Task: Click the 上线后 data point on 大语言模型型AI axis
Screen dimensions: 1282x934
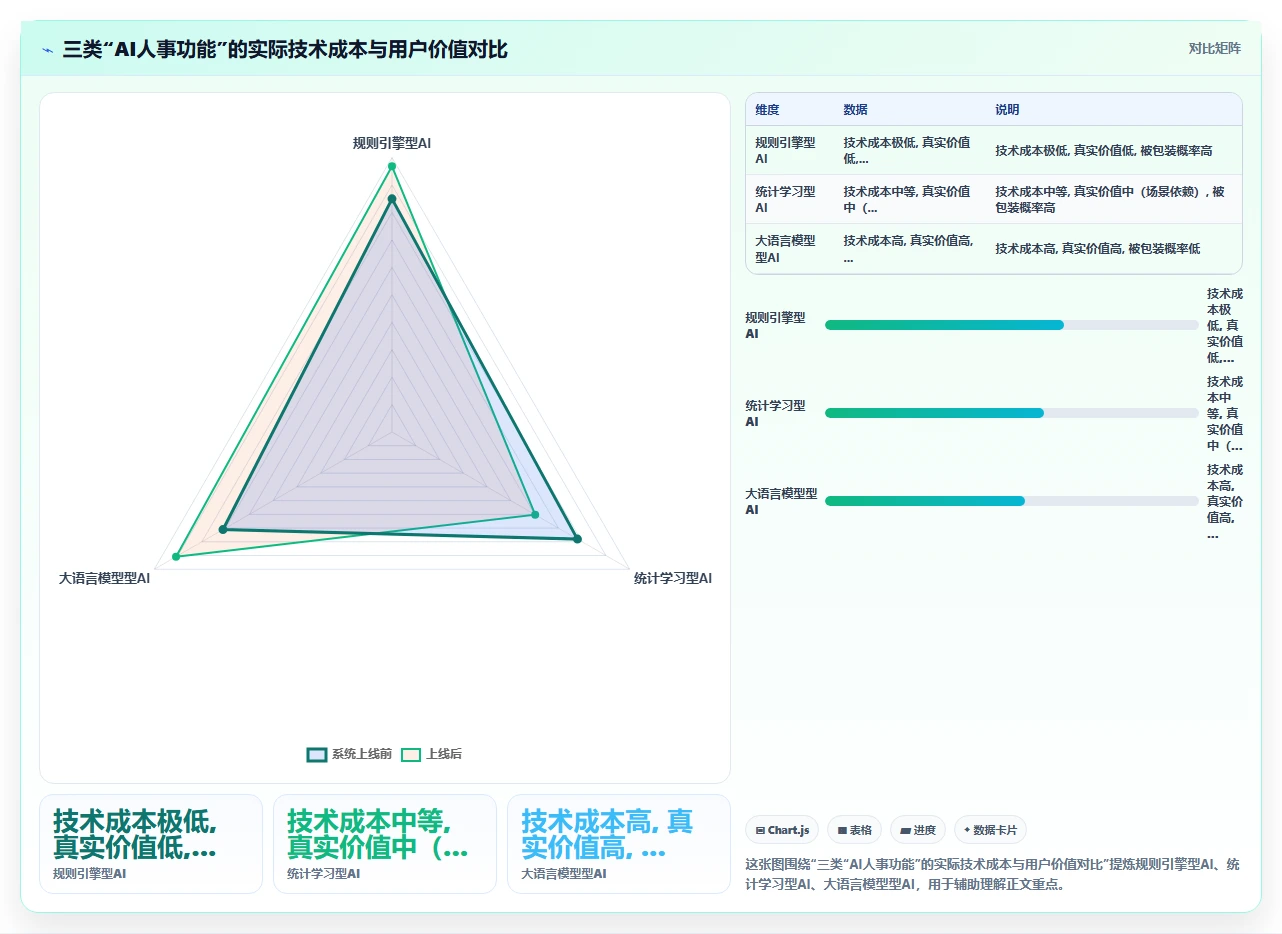Action: [176, 556]
